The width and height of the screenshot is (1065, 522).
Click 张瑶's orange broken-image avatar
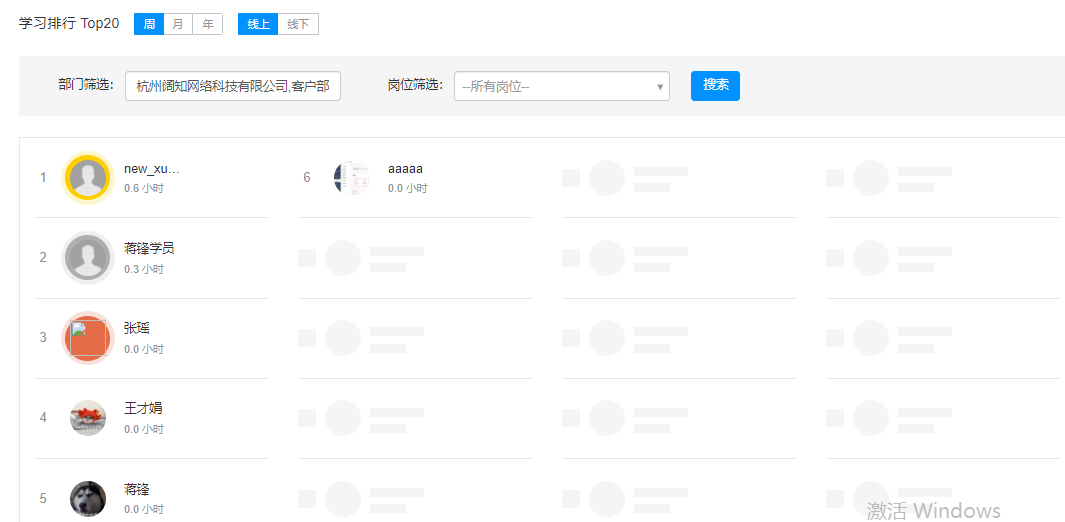point(88,338)
